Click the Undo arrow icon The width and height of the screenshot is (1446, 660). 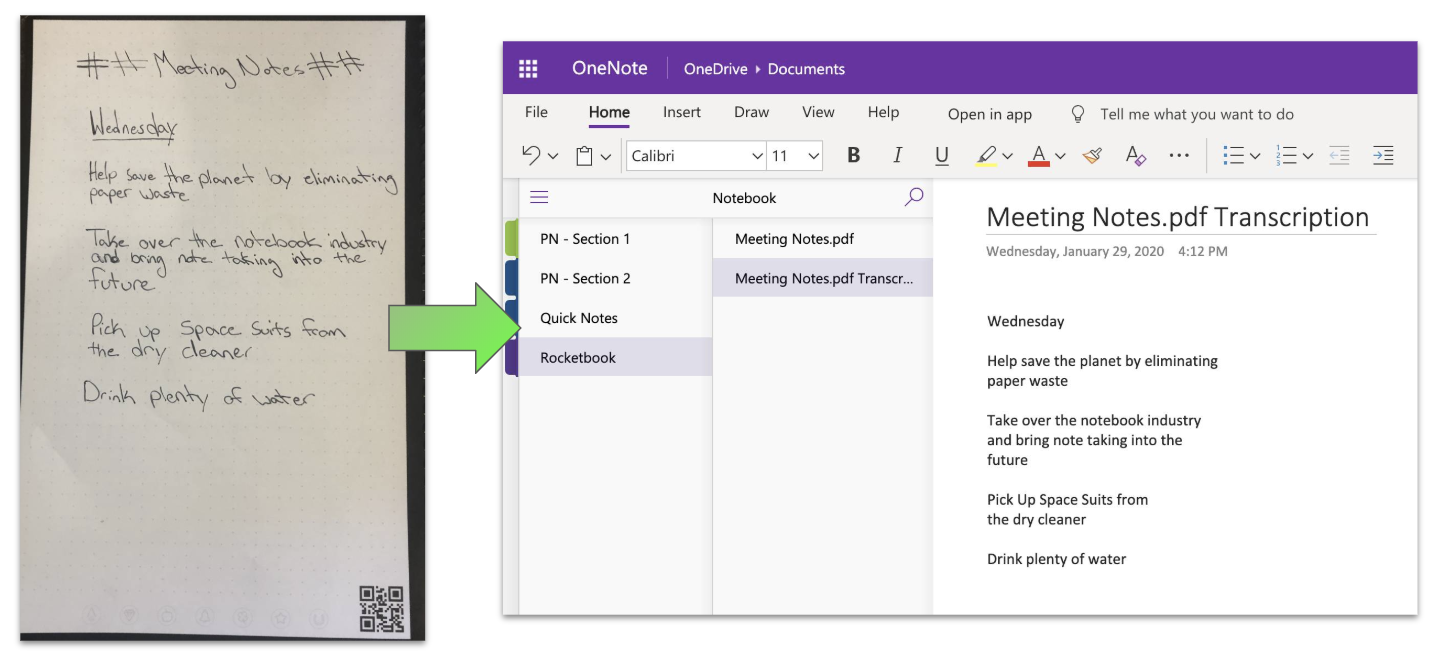[531, 155]
